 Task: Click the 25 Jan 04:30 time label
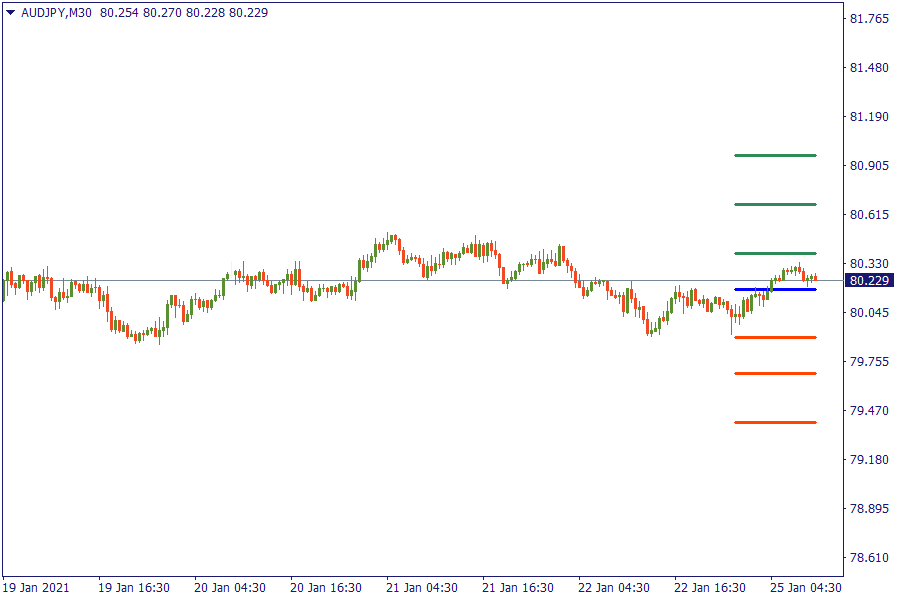pyautogui.click(x=805, y=587)
